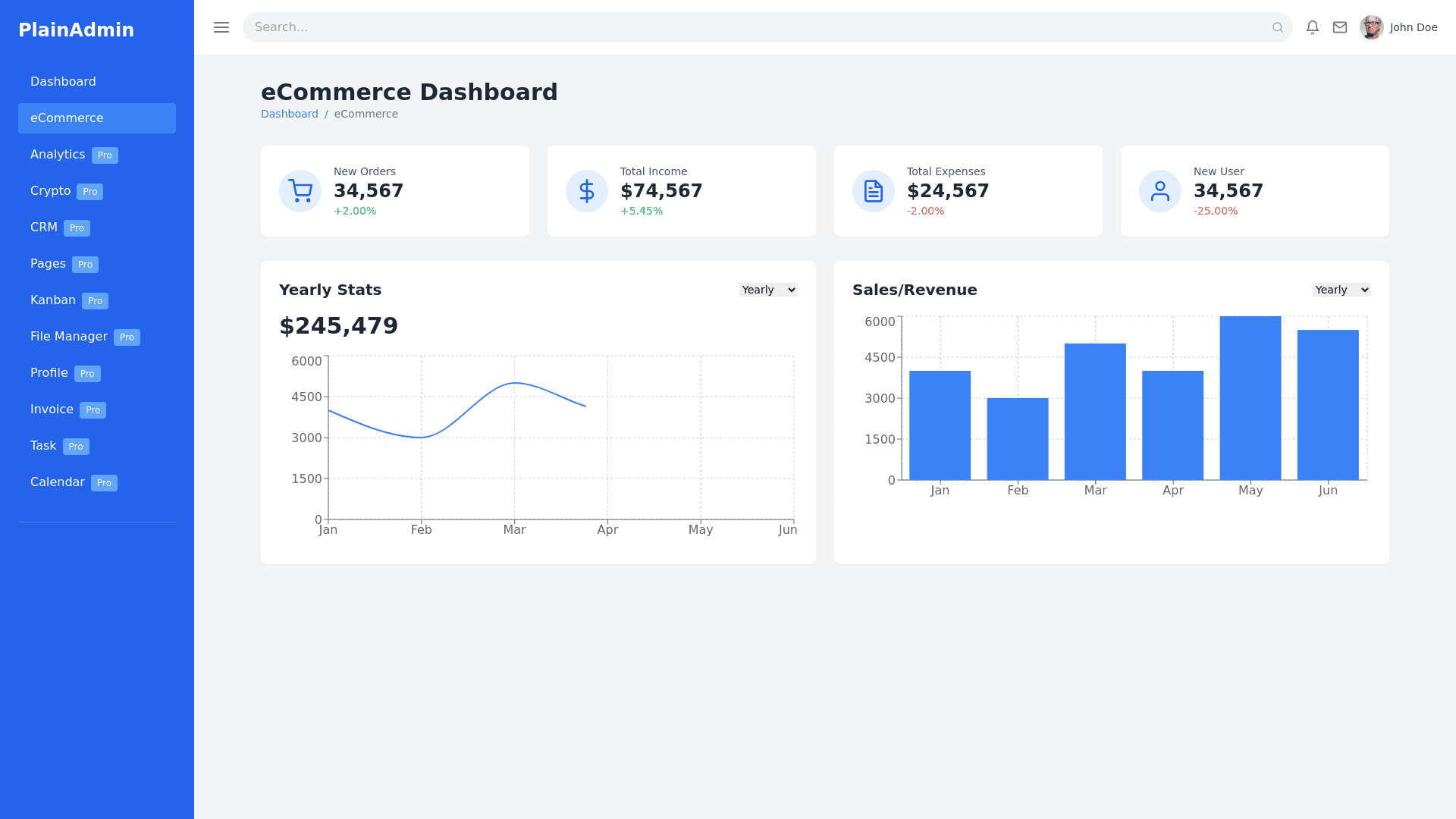
Task: Open the mail envelope icon
Action: pos(1340,27)
